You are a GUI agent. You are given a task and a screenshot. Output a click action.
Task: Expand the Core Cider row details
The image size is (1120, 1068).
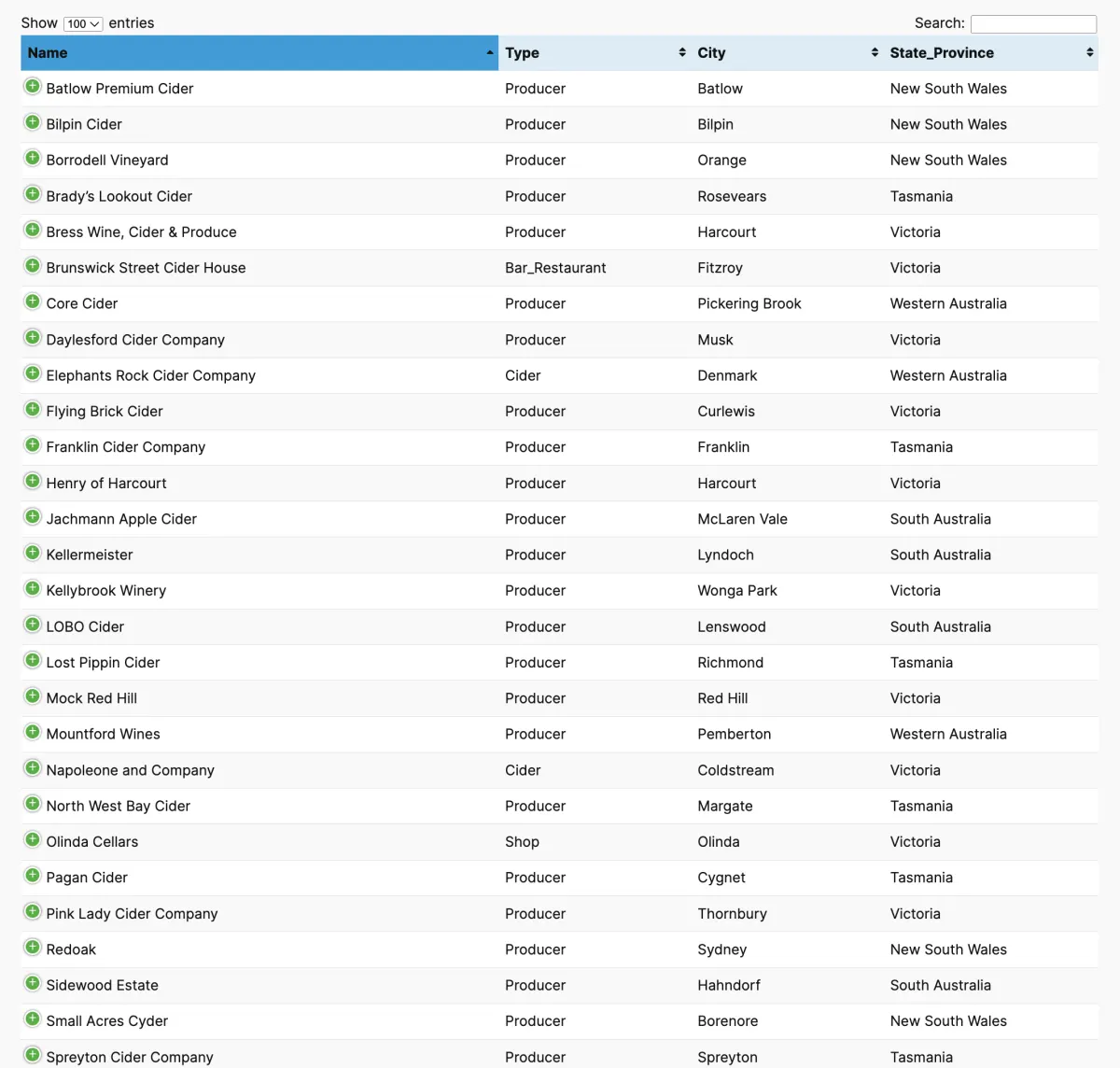33,302
